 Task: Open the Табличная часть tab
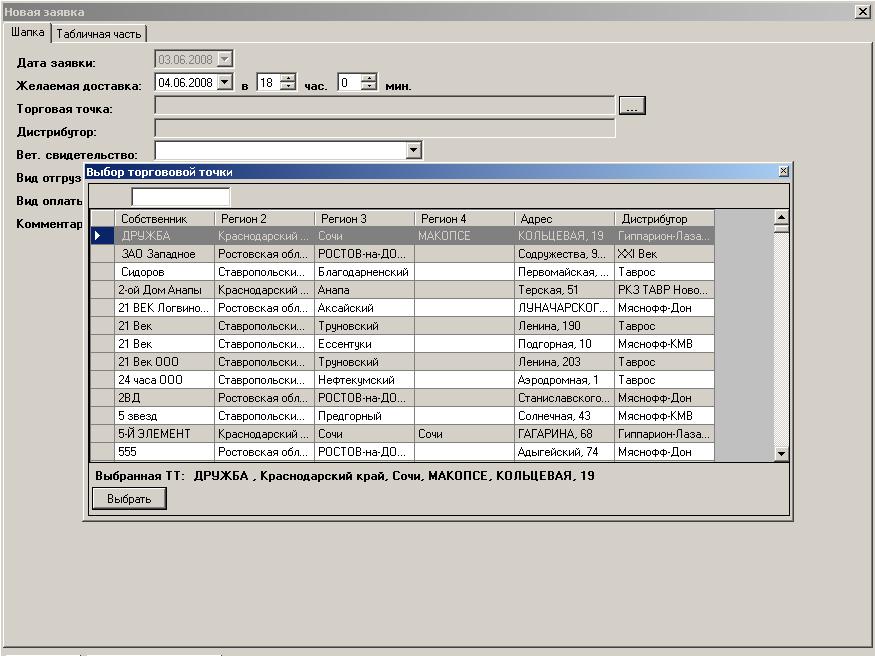pyautogui.click(x=99, y=34)
